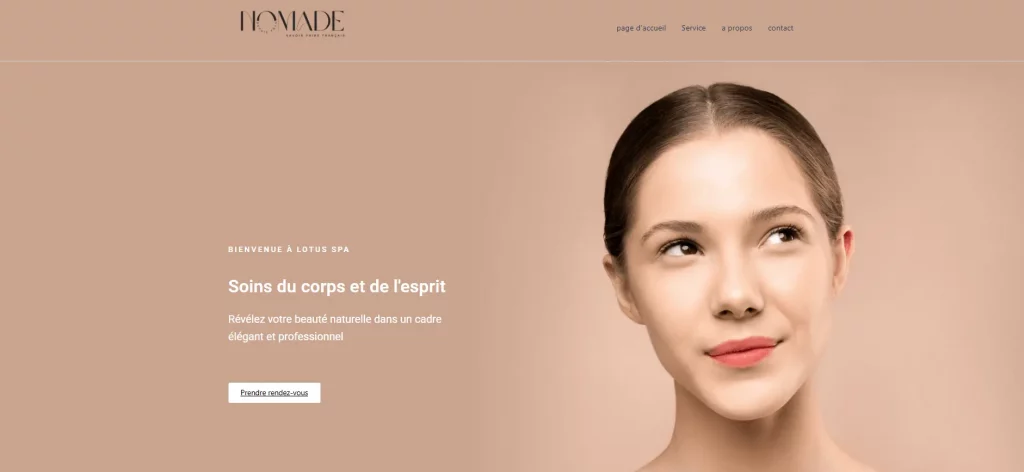Open the "page d'accueil" navigation link
The width and height of the screenshot is (1024, 472).
(641, 28)
